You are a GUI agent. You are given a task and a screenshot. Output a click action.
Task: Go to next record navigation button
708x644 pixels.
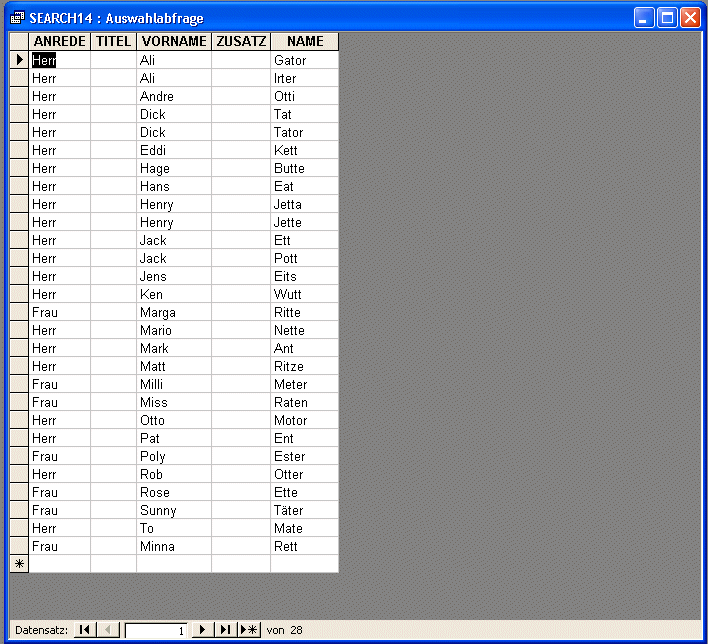click(202, 630)
